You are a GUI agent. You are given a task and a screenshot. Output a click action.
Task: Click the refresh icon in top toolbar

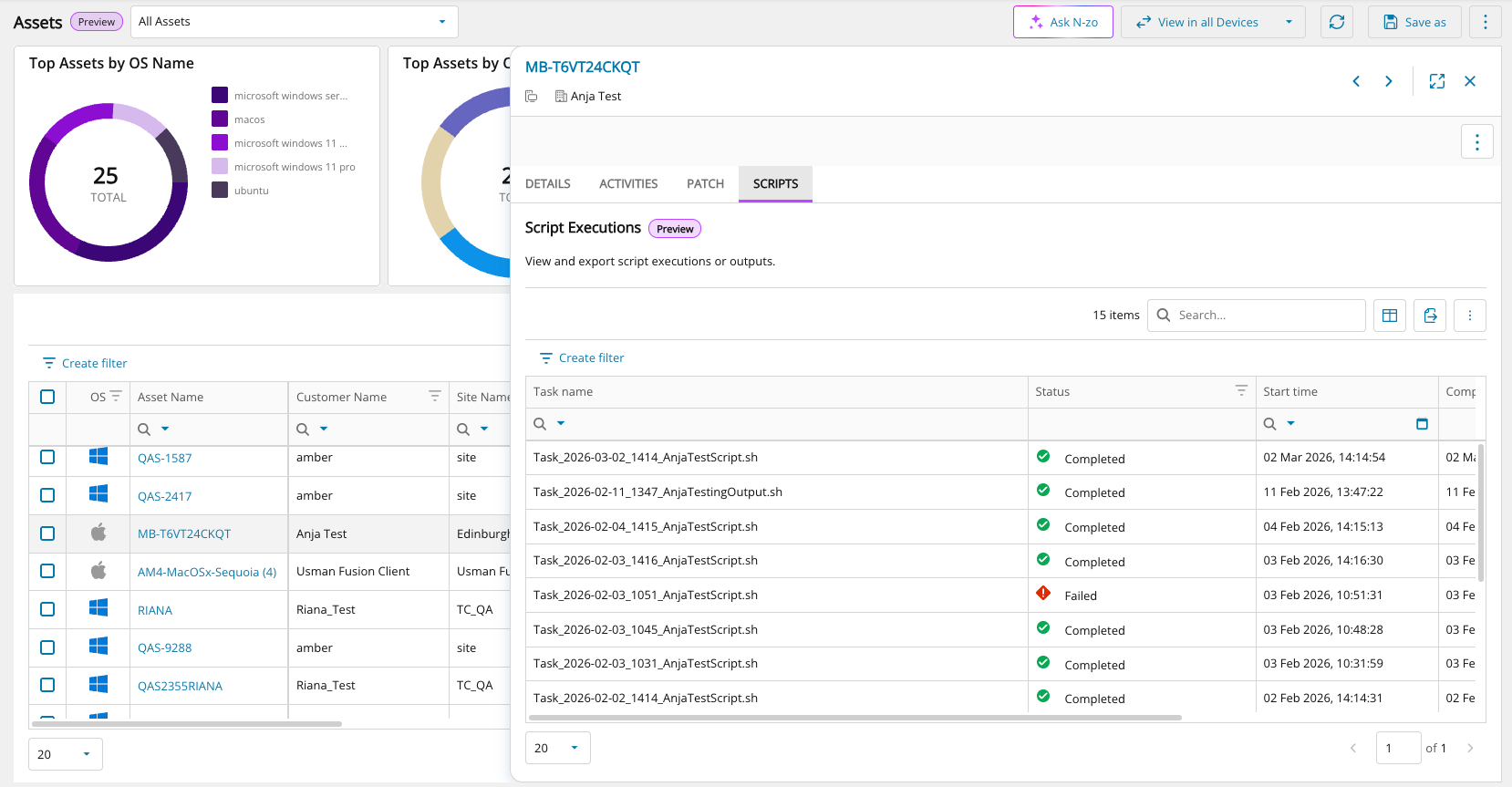point(1336,22)
